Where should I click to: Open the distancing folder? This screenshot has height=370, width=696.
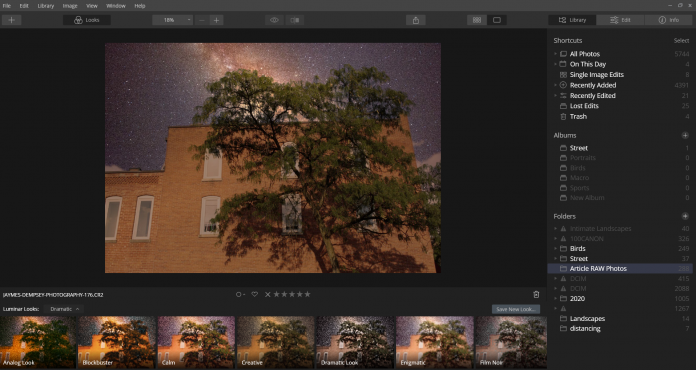pyautogui.click(x=585, y=329)
